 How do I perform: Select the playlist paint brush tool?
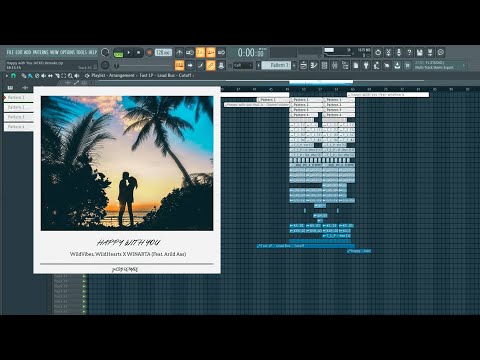30,76
